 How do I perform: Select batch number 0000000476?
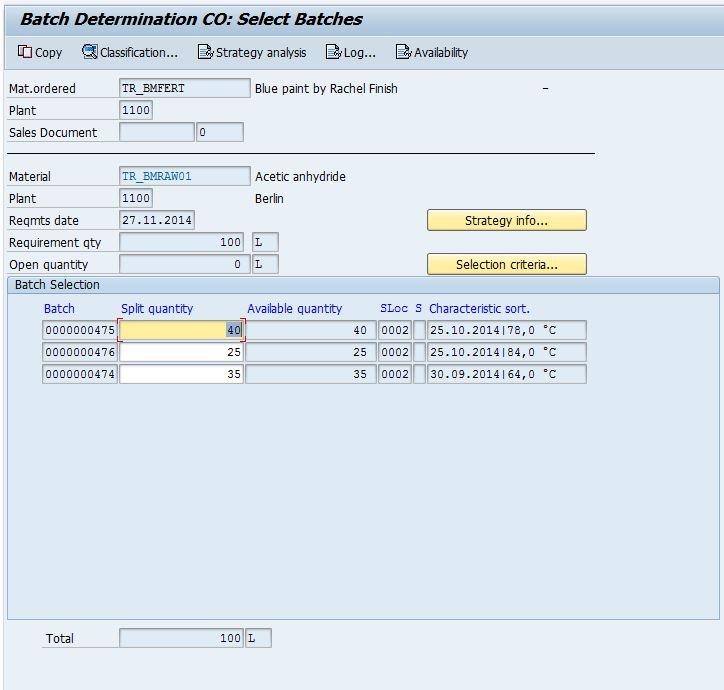[x=80, y=352]
